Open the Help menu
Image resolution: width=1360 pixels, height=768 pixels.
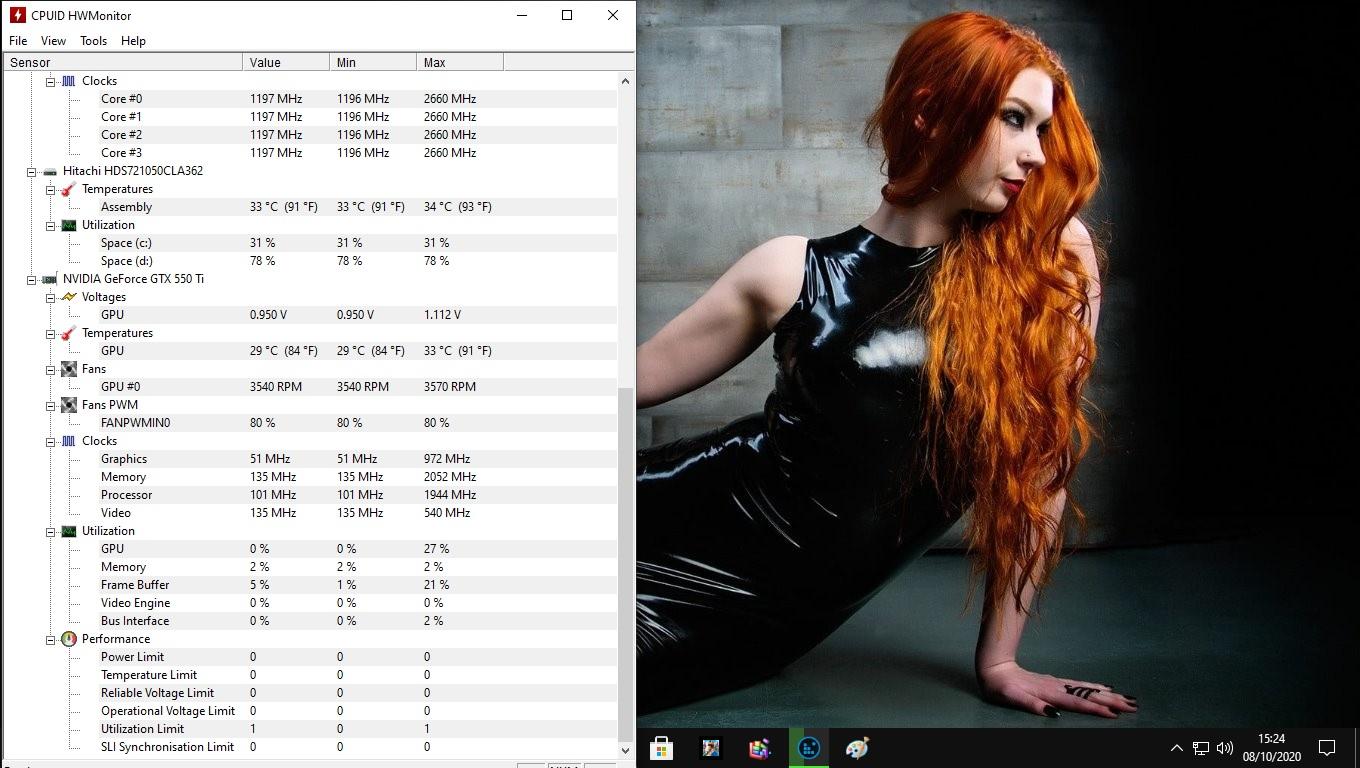[133, 41]
